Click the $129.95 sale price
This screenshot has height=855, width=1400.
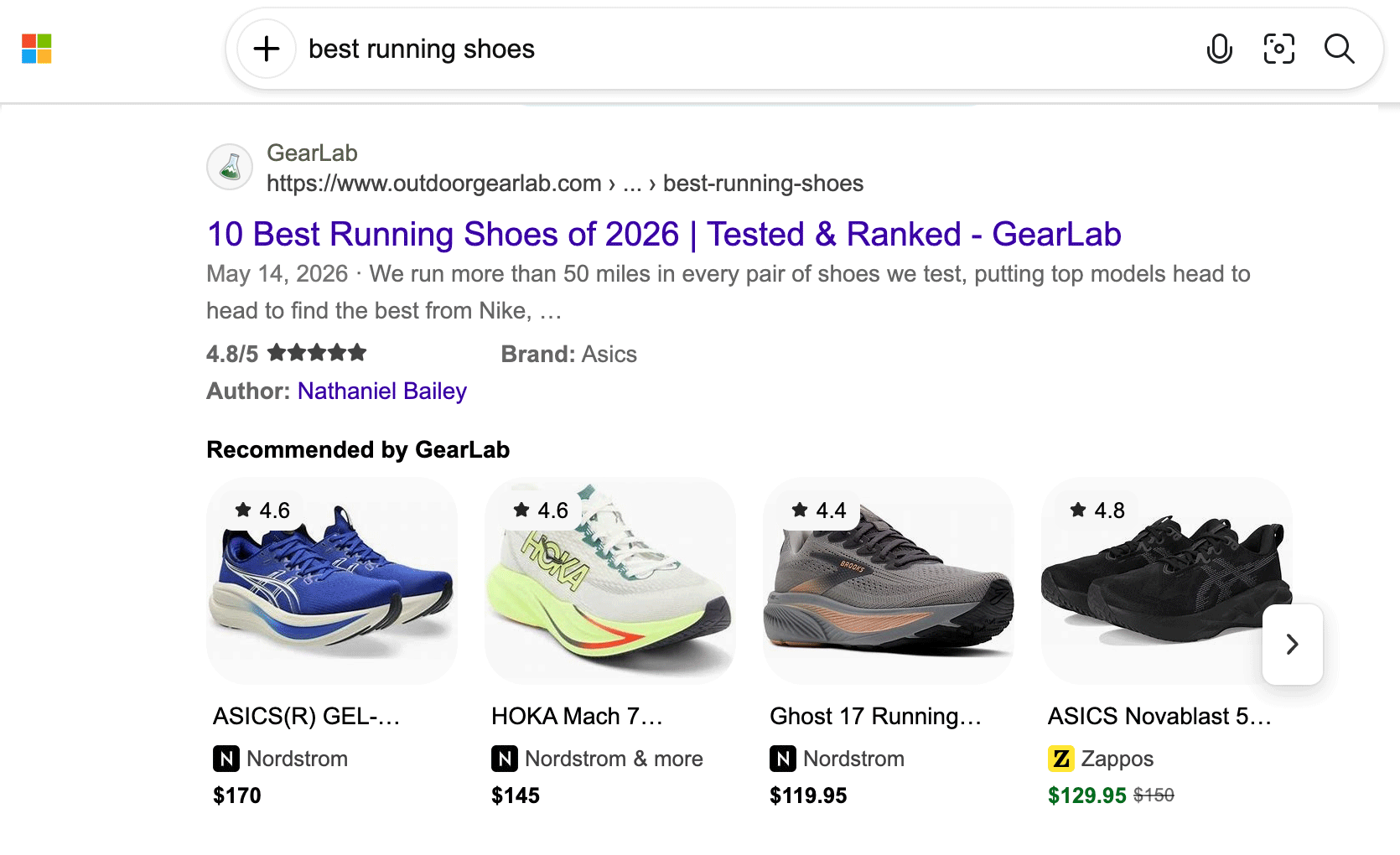tap(1087, 795)
